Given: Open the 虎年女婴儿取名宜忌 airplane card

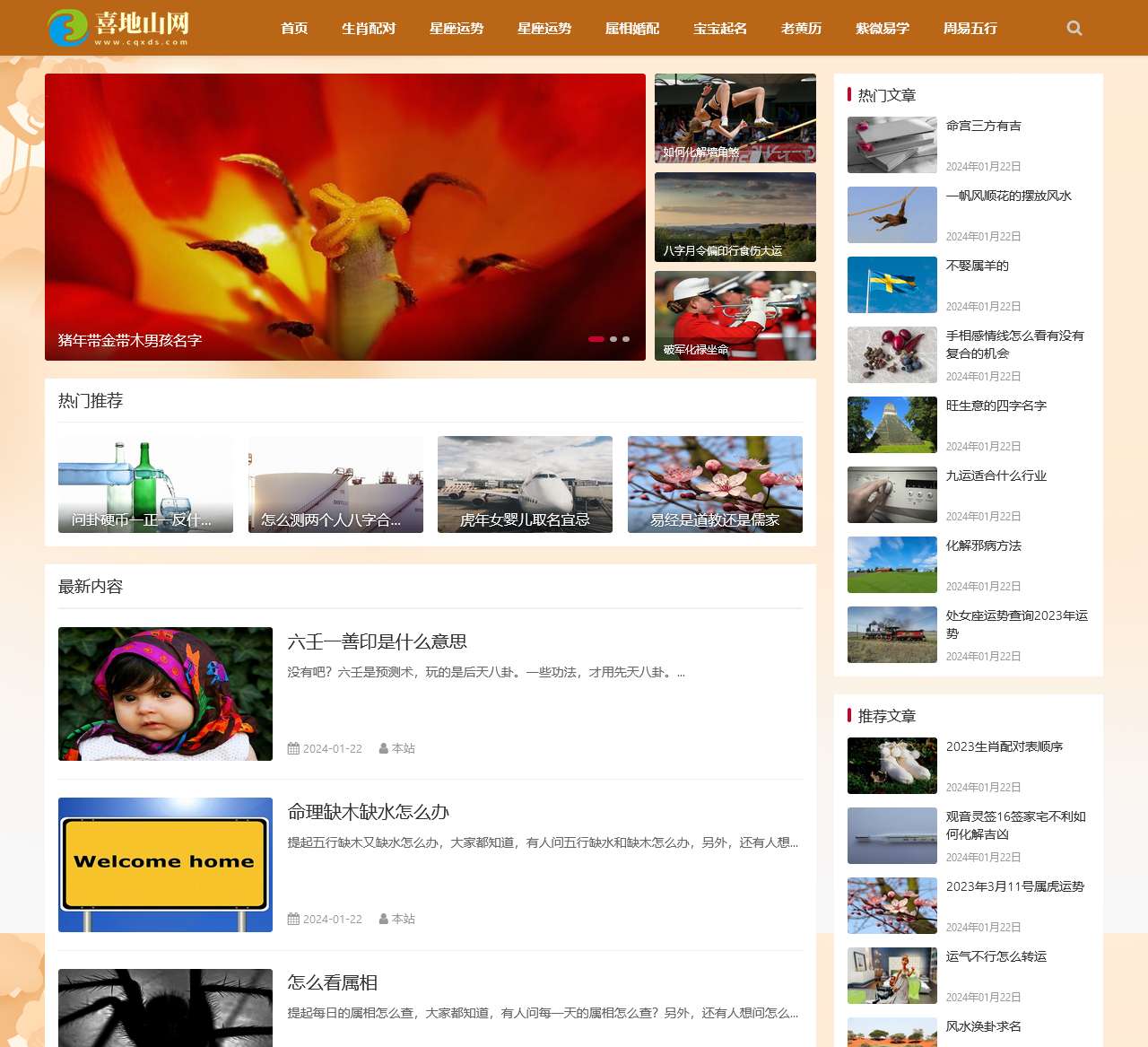Looking at the screenshot, I should [525, 484].
